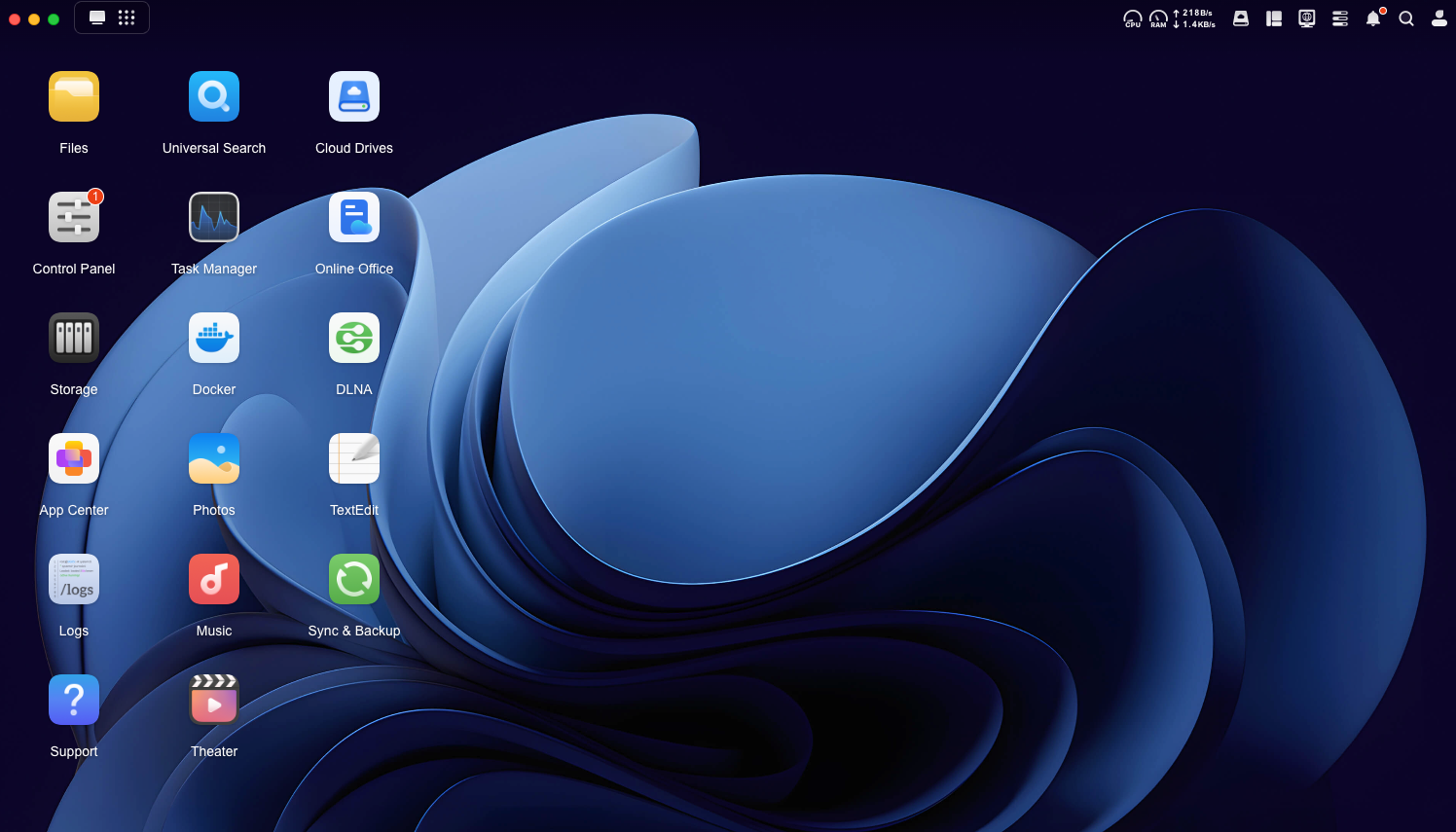Open the user account menu

1438,18
